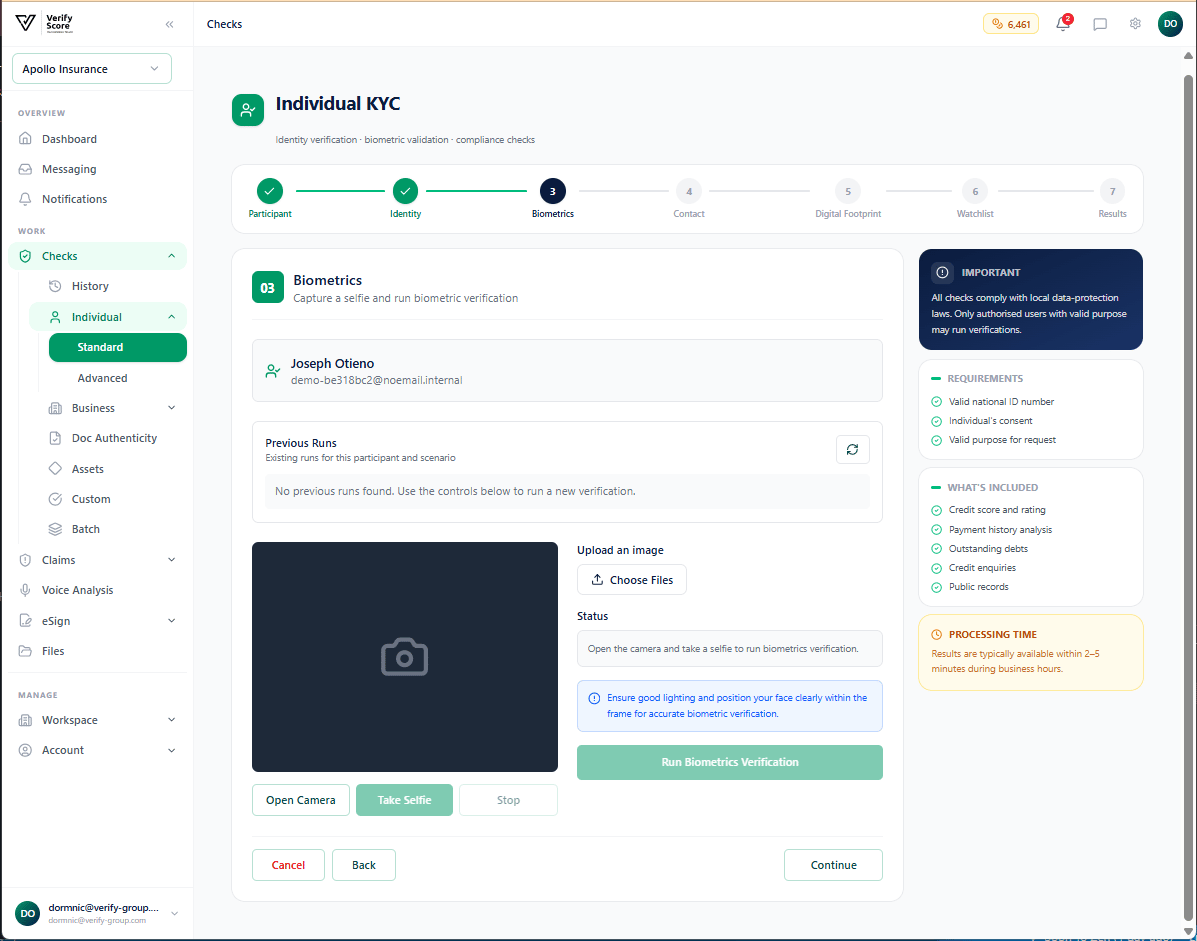Click the Stop camera button

click(508, 800)
